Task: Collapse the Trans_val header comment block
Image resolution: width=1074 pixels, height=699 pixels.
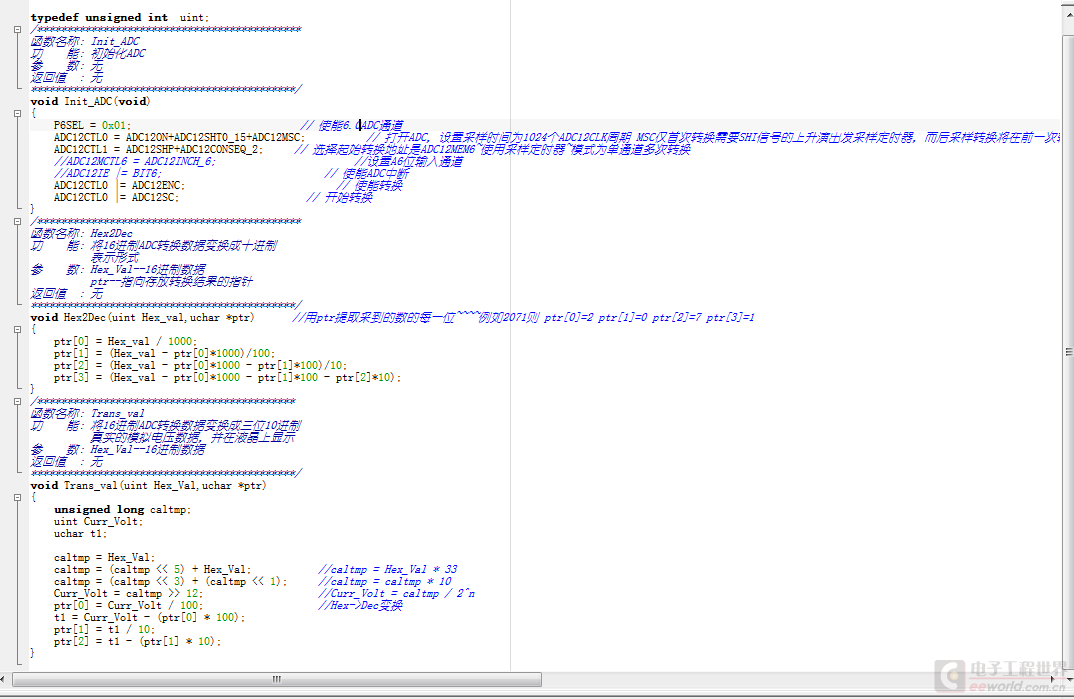Action: 17,401
